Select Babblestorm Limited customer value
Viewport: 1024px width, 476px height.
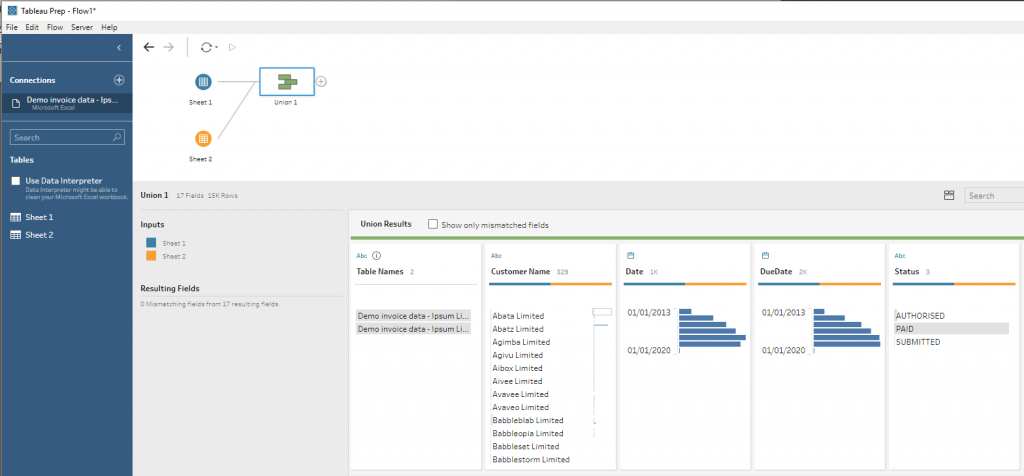pyautogui.click(x=531, y=460)
